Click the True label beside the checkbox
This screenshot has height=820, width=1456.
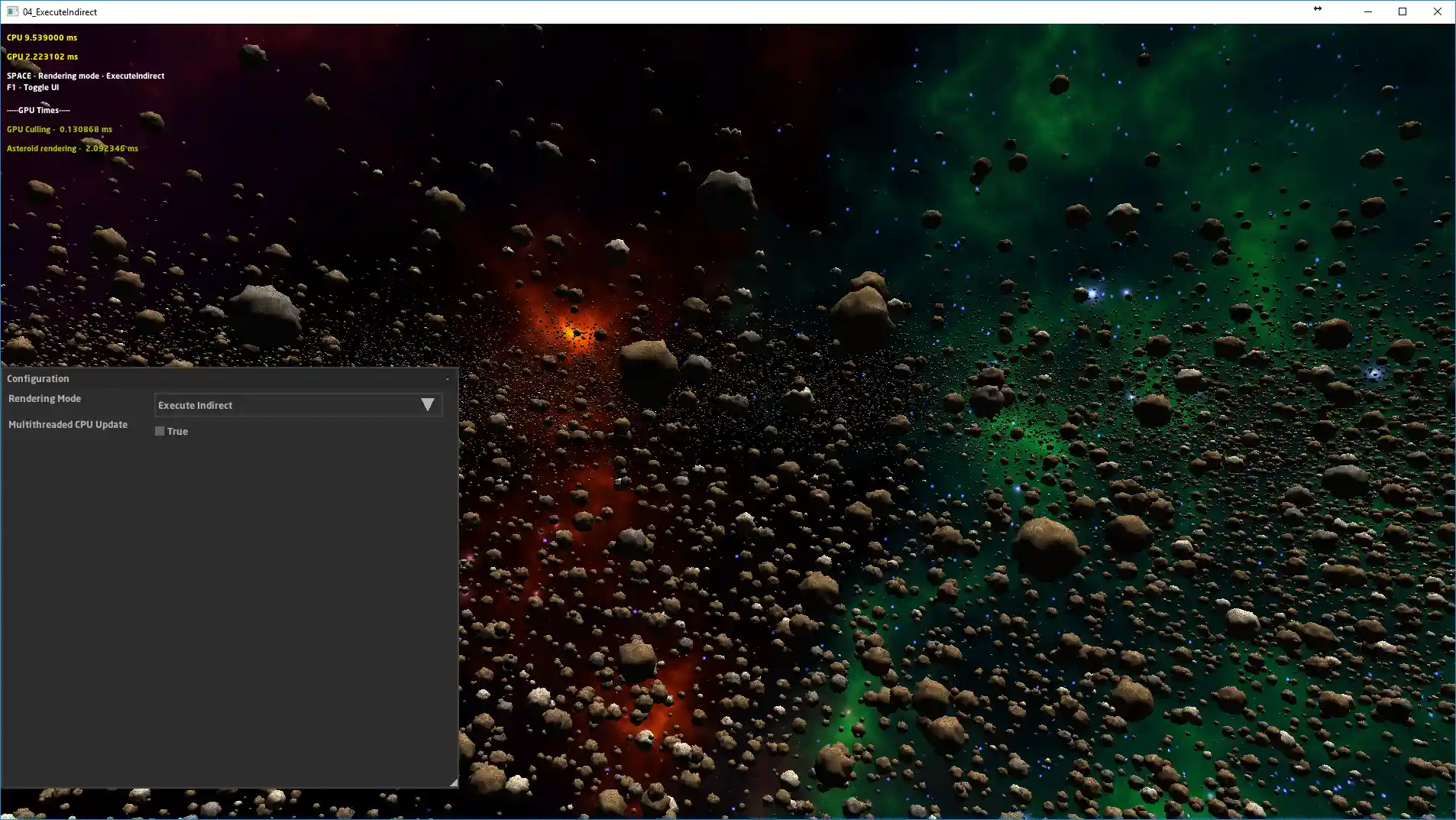pos(177,432)
